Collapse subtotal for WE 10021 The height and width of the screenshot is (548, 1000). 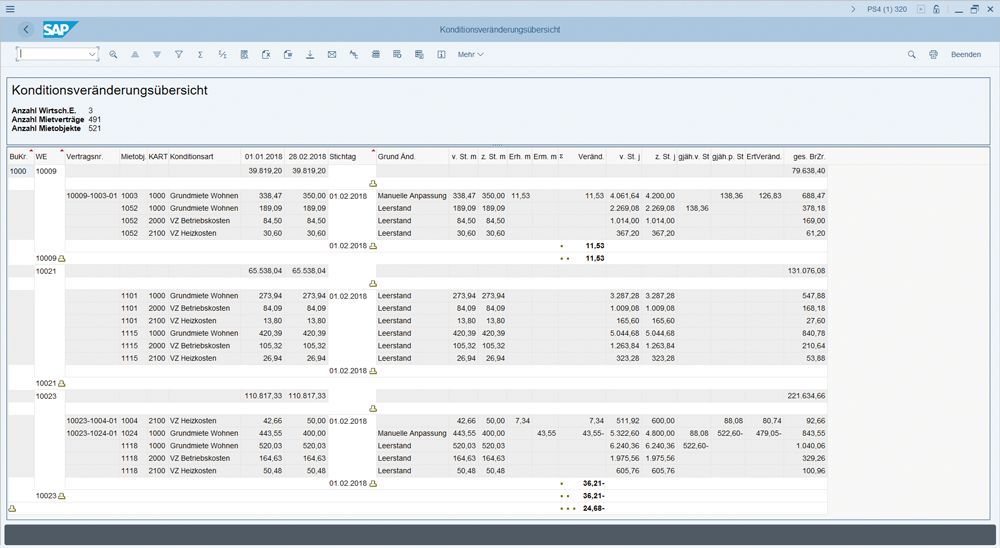point(62,383)
